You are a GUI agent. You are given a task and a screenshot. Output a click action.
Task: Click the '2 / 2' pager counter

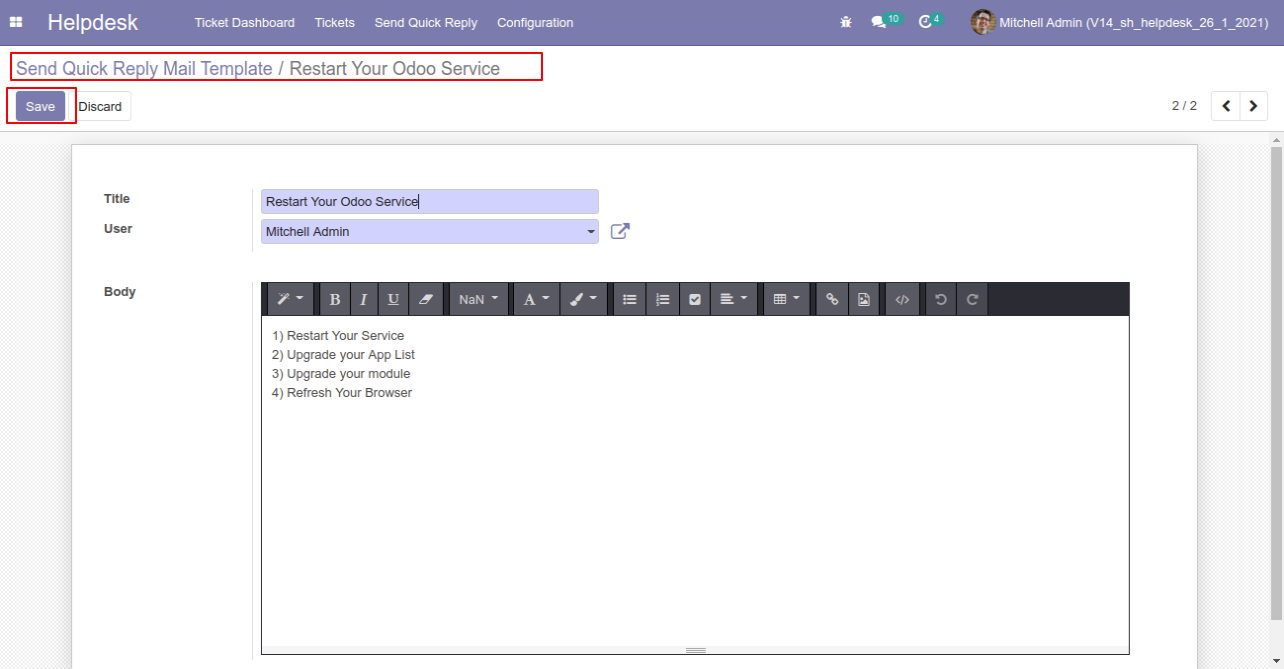[1184, 106]
